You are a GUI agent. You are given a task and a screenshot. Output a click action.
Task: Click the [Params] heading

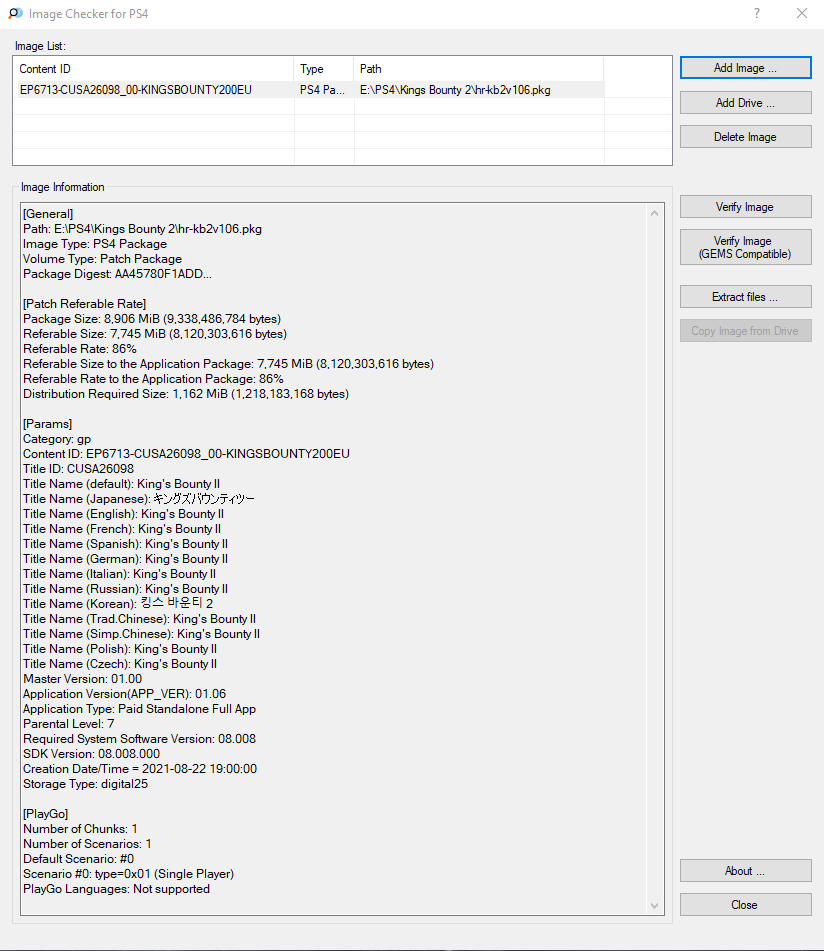47,423
